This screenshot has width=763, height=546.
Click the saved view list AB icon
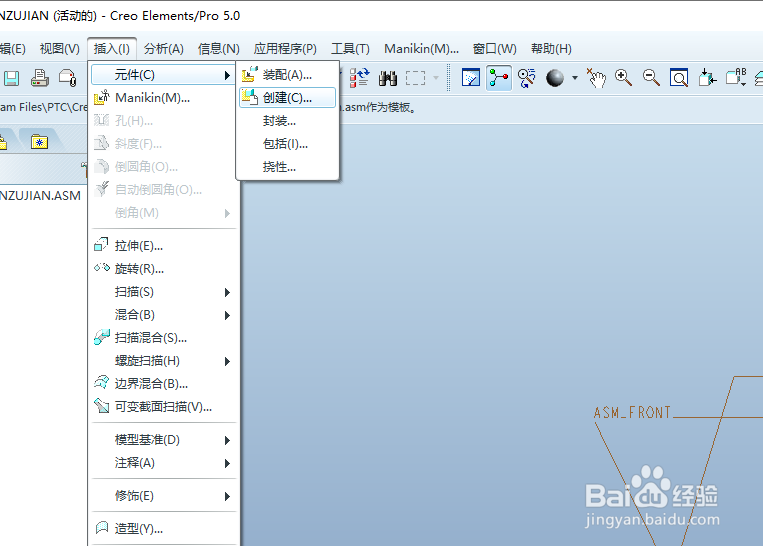coord(736,78)
